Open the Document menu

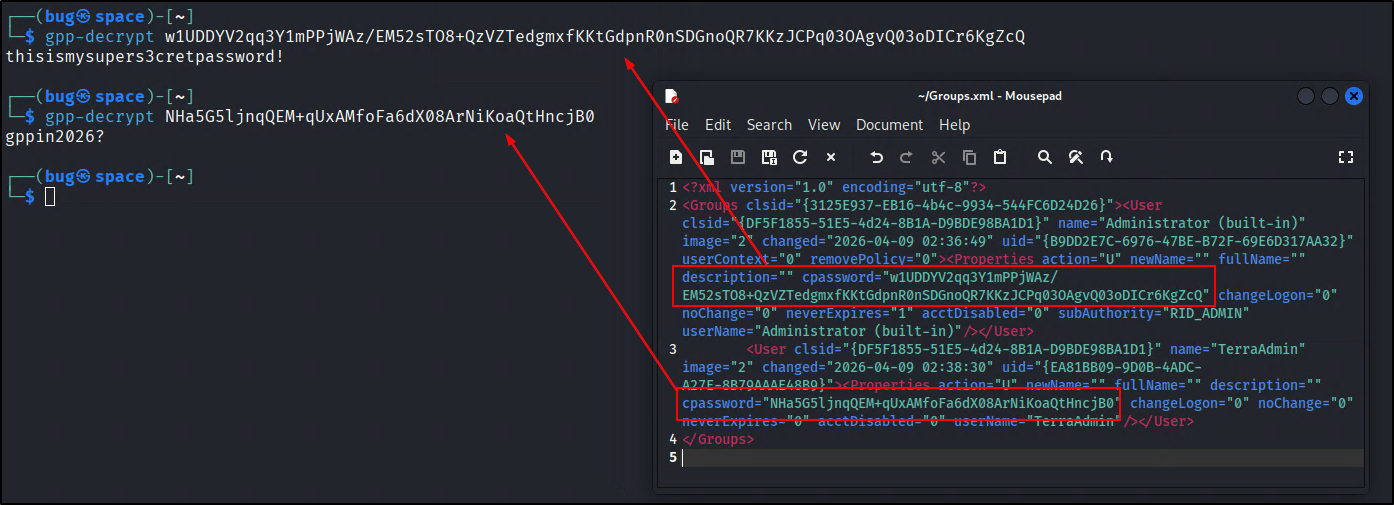(889, 125)
